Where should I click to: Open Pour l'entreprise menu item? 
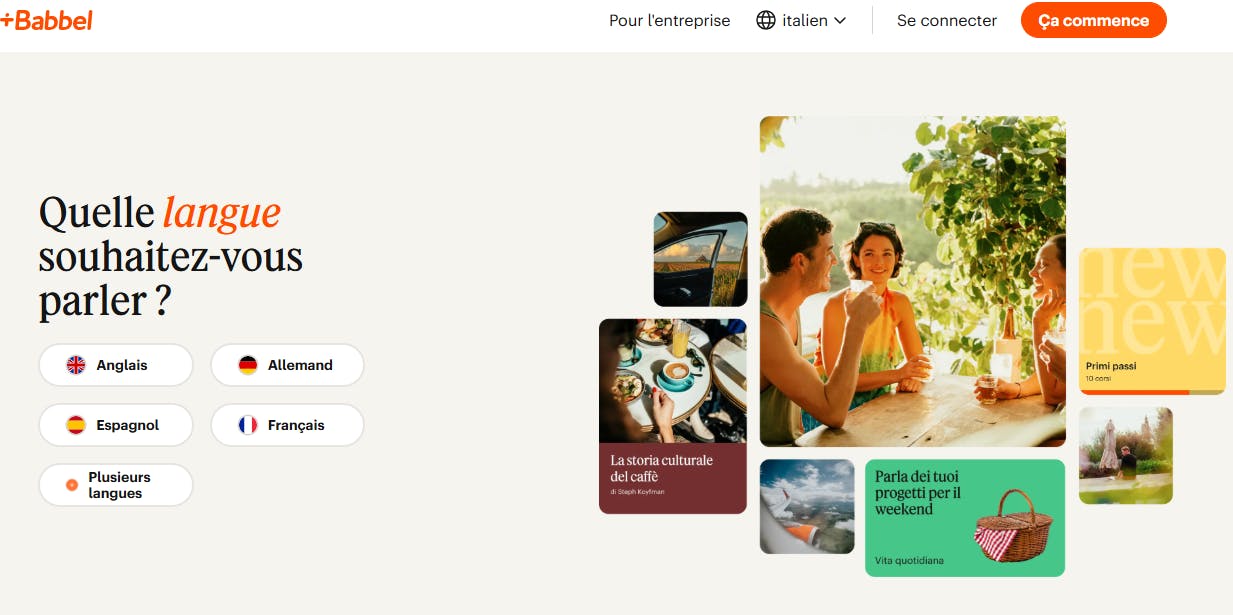point(670,20)
